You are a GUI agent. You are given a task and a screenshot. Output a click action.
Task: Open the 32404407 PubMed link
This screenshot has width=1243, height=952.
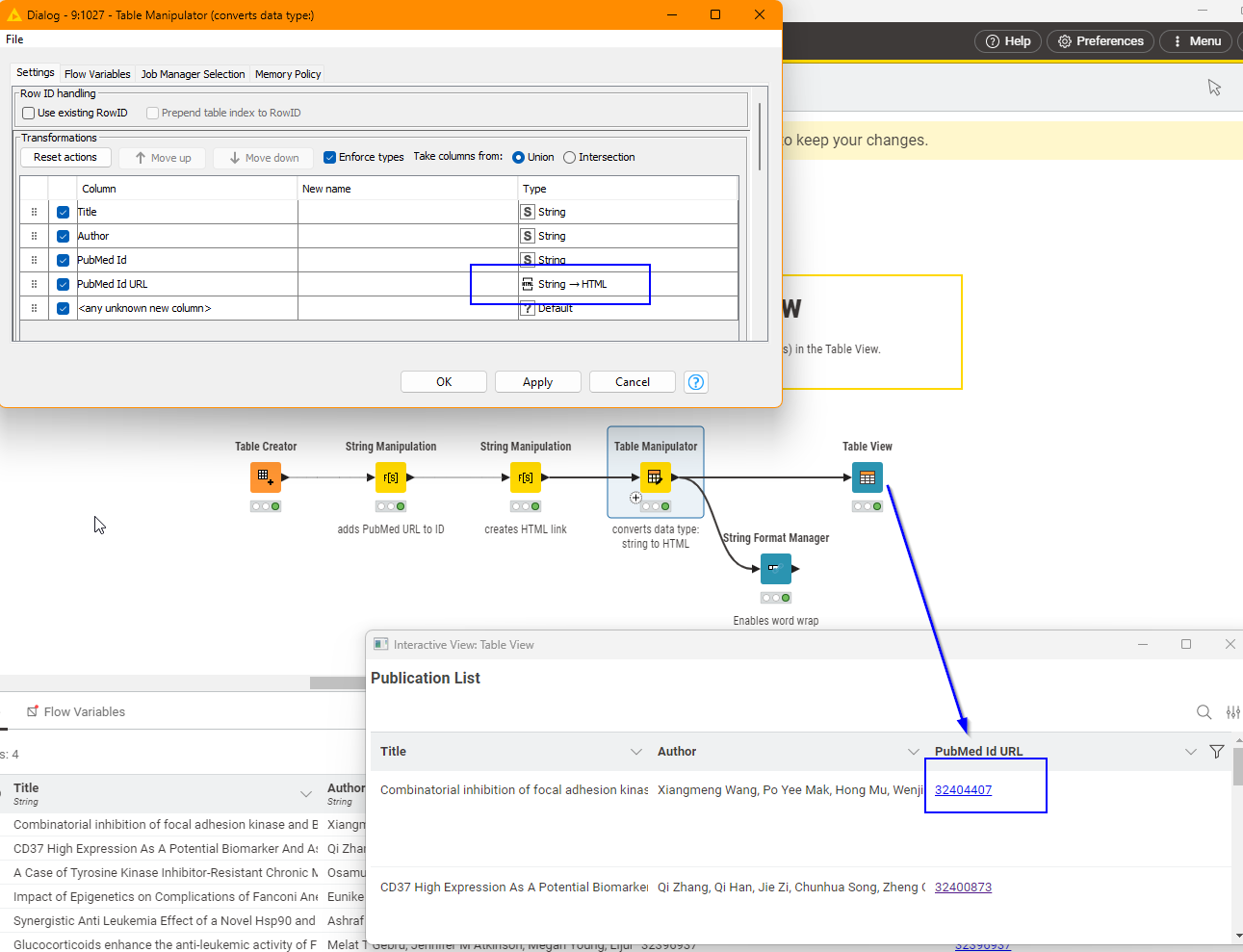(963, 790)
